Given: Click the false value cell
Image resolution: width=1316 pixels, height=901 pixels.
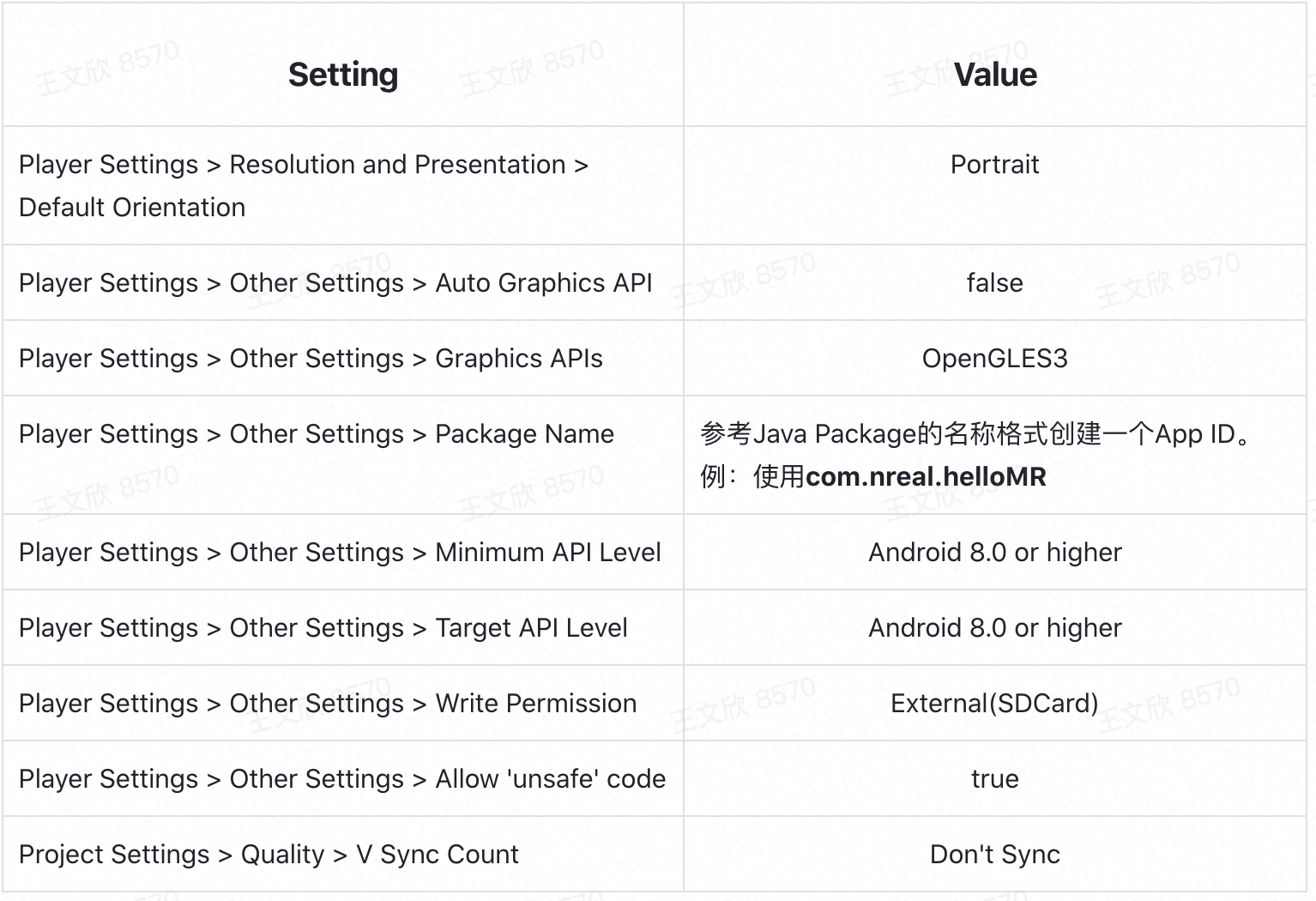Looking at the screenshot, I should tap(995, 282).
